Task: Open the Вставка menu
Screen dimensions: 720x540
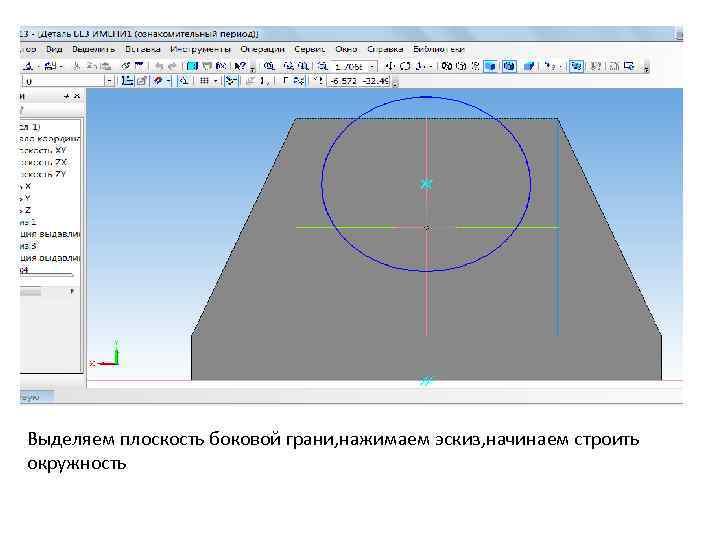Action: pyautogui.click(x=142, y=49)
